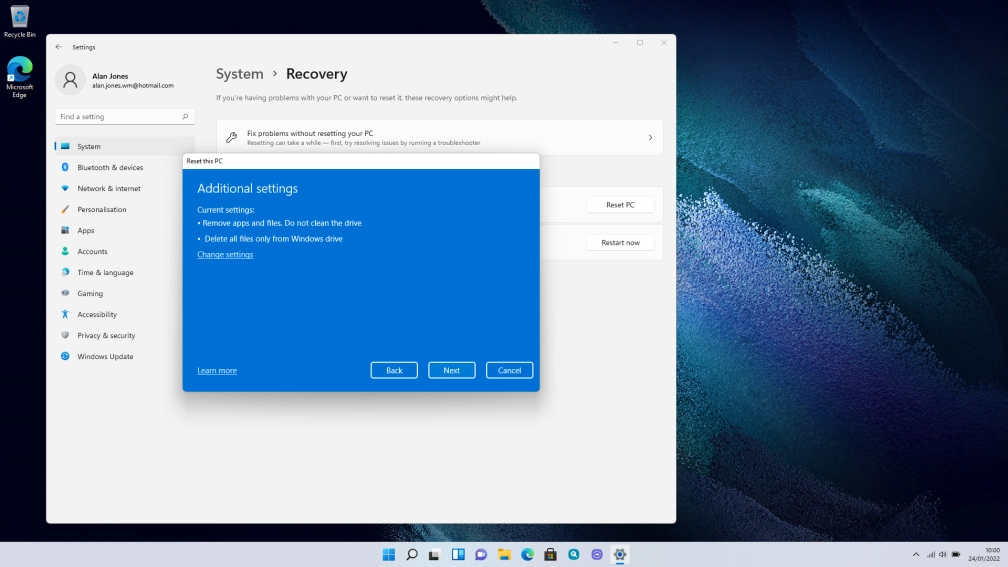1008x567 pixels.
Task: Show hidden tray icons chevron
Action: 915,555
